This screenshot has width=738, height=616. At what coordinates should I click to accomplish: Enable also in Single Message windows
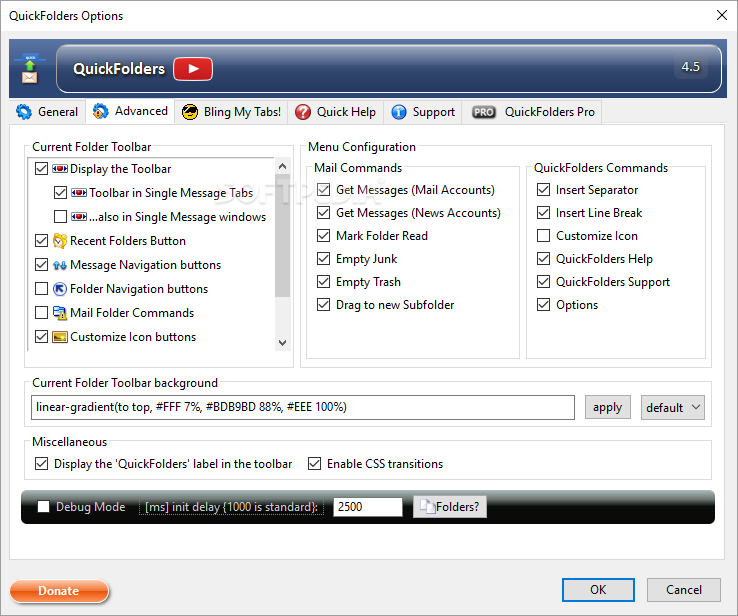pos(60,216)
